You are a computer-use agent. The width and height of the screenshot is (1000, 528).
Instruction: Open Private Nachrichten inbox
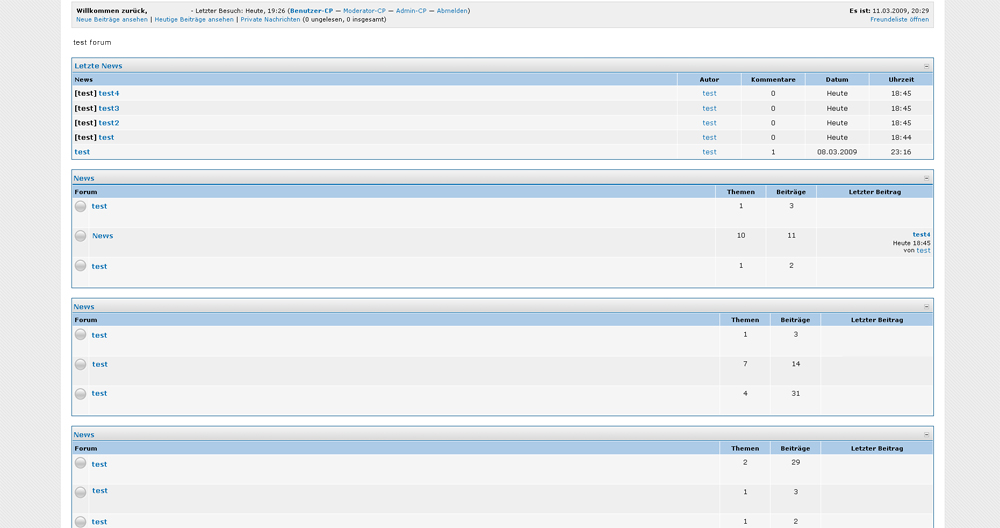tap(270, 20)
